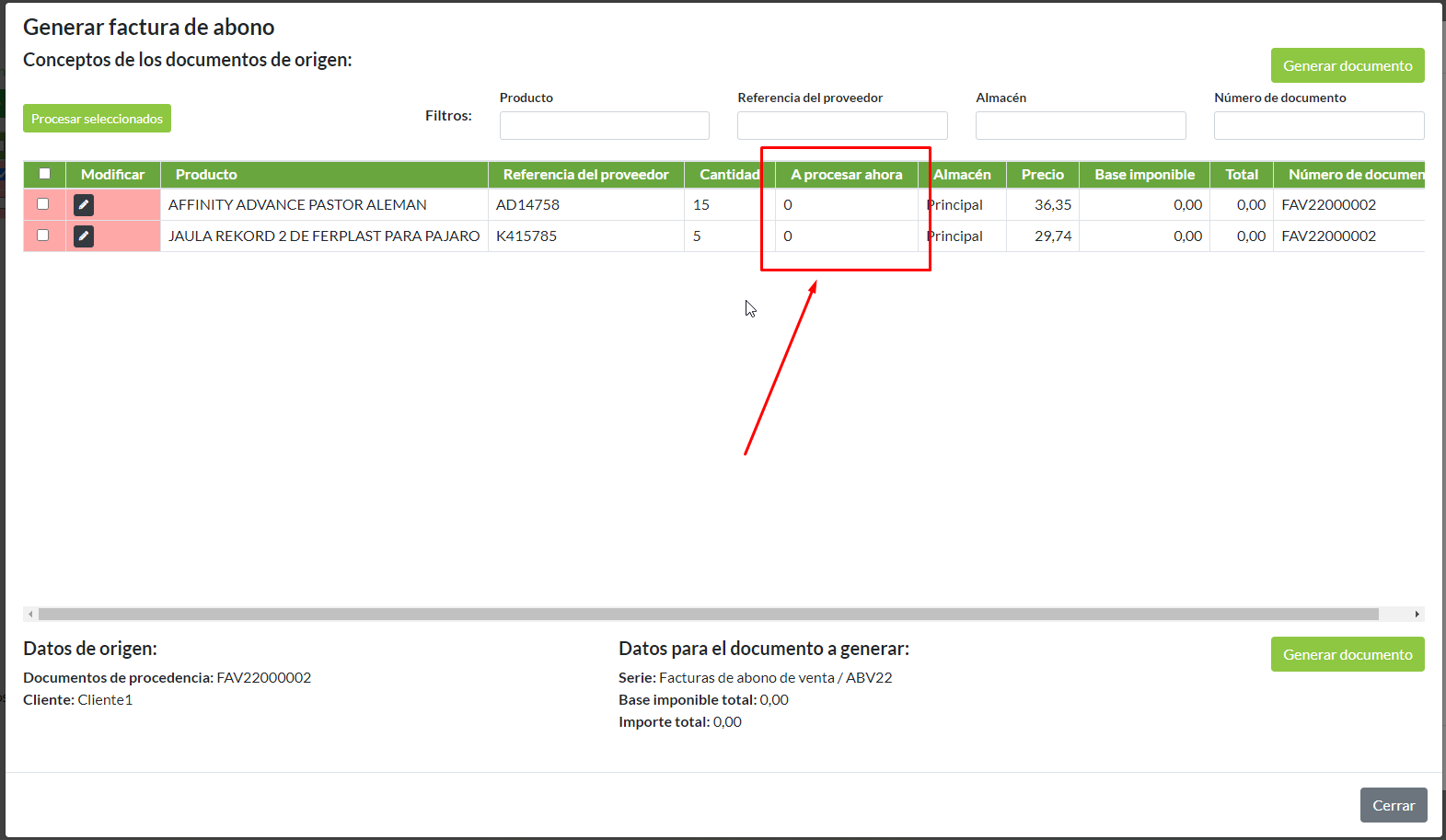Check the AFFINITY ADVANCE PASTOR ALEMAN row checkbox

tap(43, 204)
